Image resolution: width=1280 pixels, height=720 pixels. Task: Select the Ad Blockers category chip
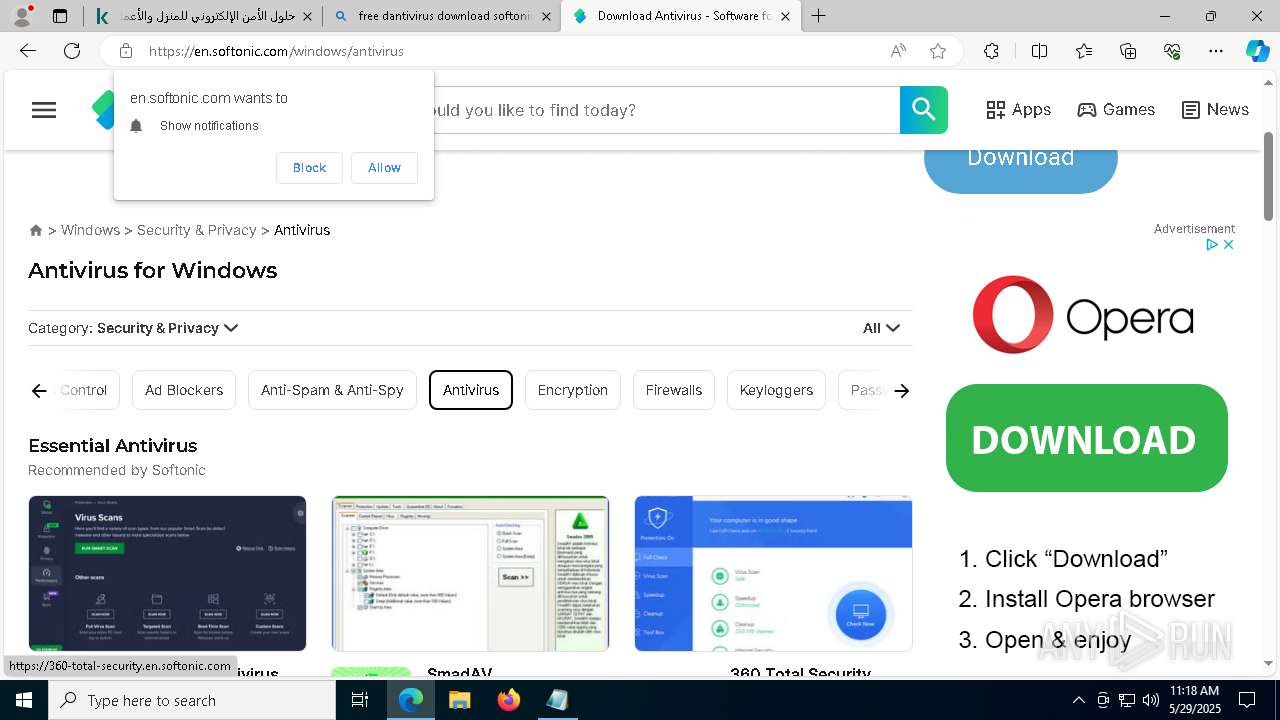click(x=184, y=390)
